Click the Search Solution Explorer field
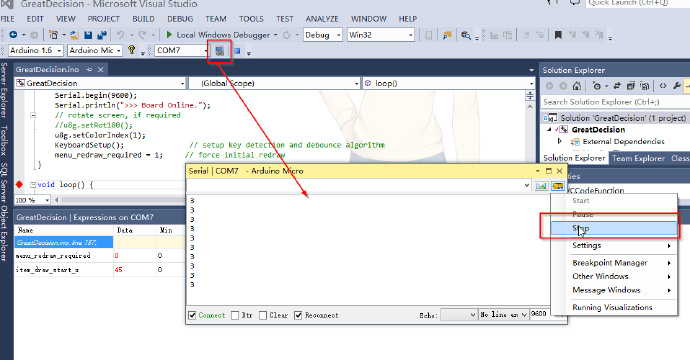This screenshot has height=360, width=690. pyautogui.click(x=615, y=102)
